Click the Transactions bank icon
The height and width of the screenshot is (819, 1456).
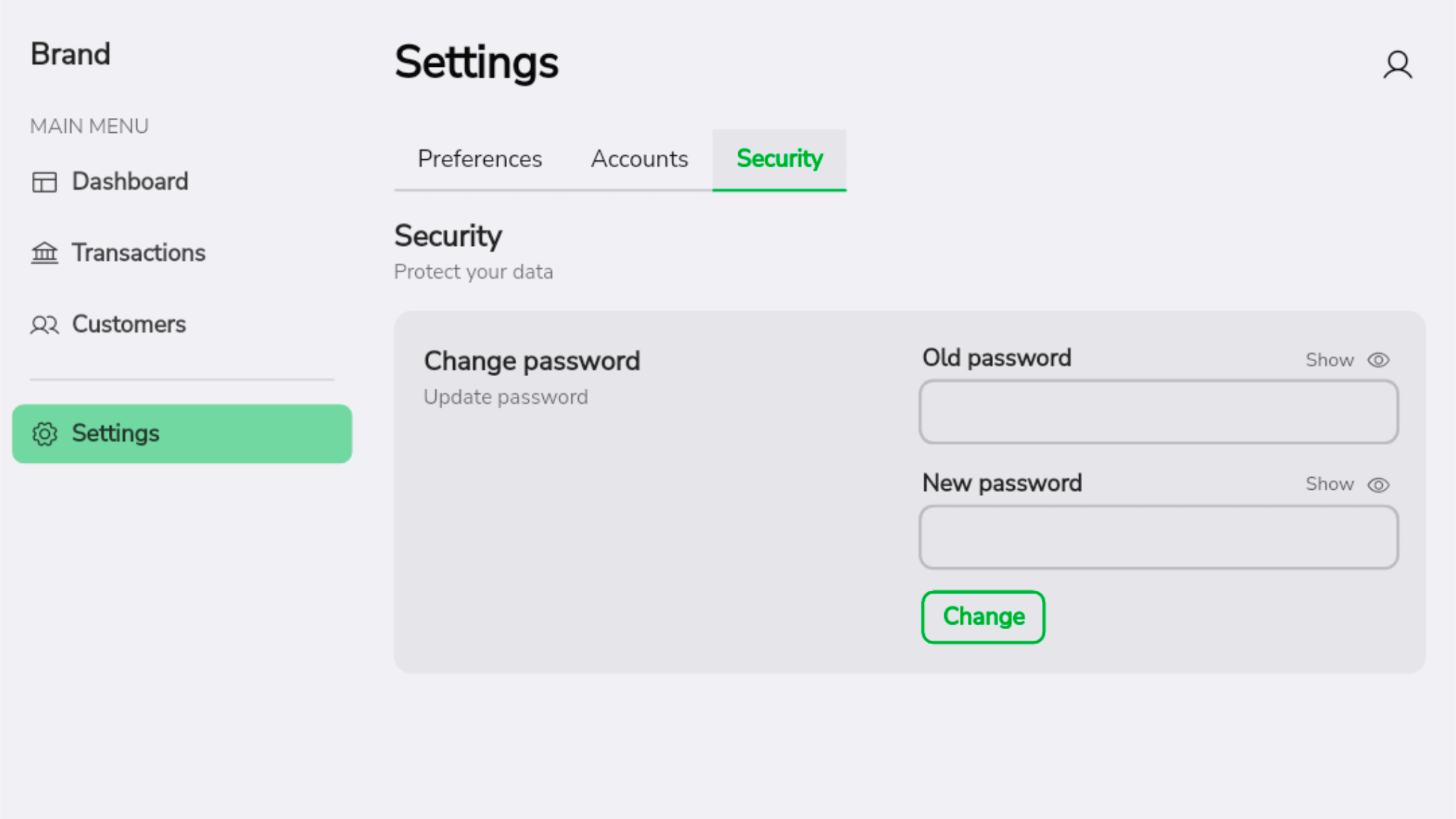tap(44, 253)
